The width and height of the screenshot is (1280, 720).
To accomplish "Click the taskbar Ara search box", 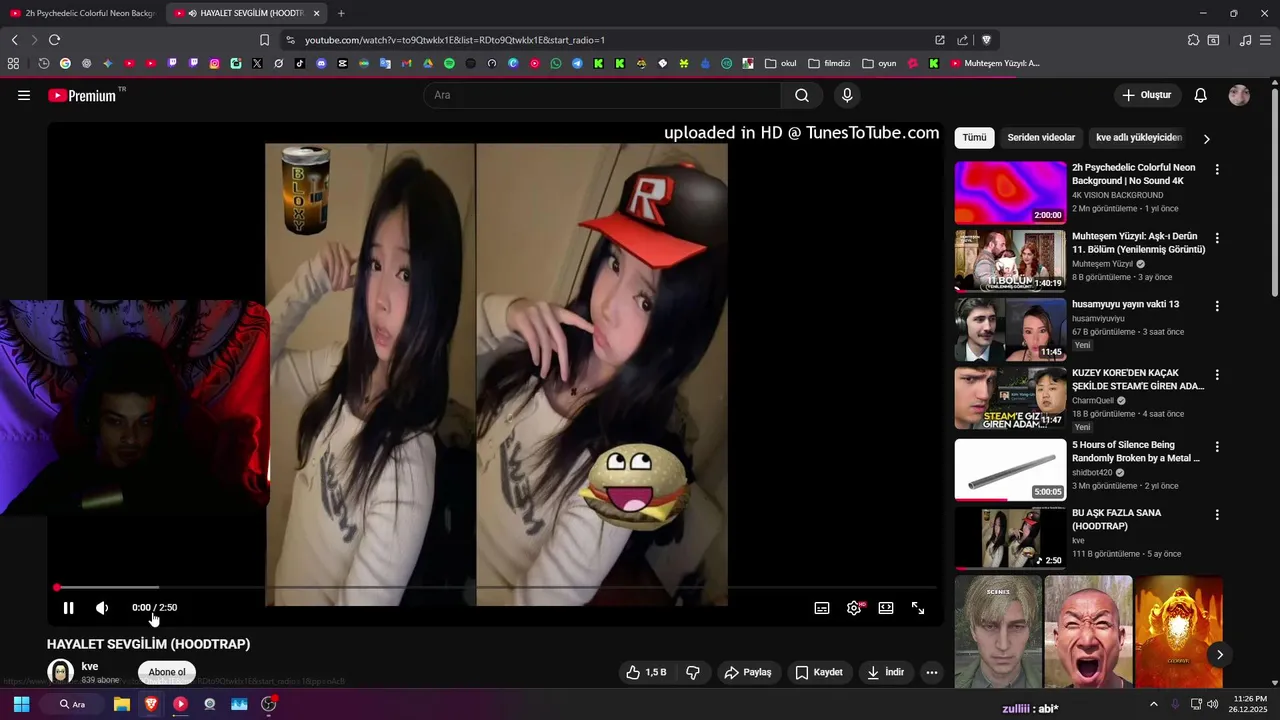I will click(73, 704).
